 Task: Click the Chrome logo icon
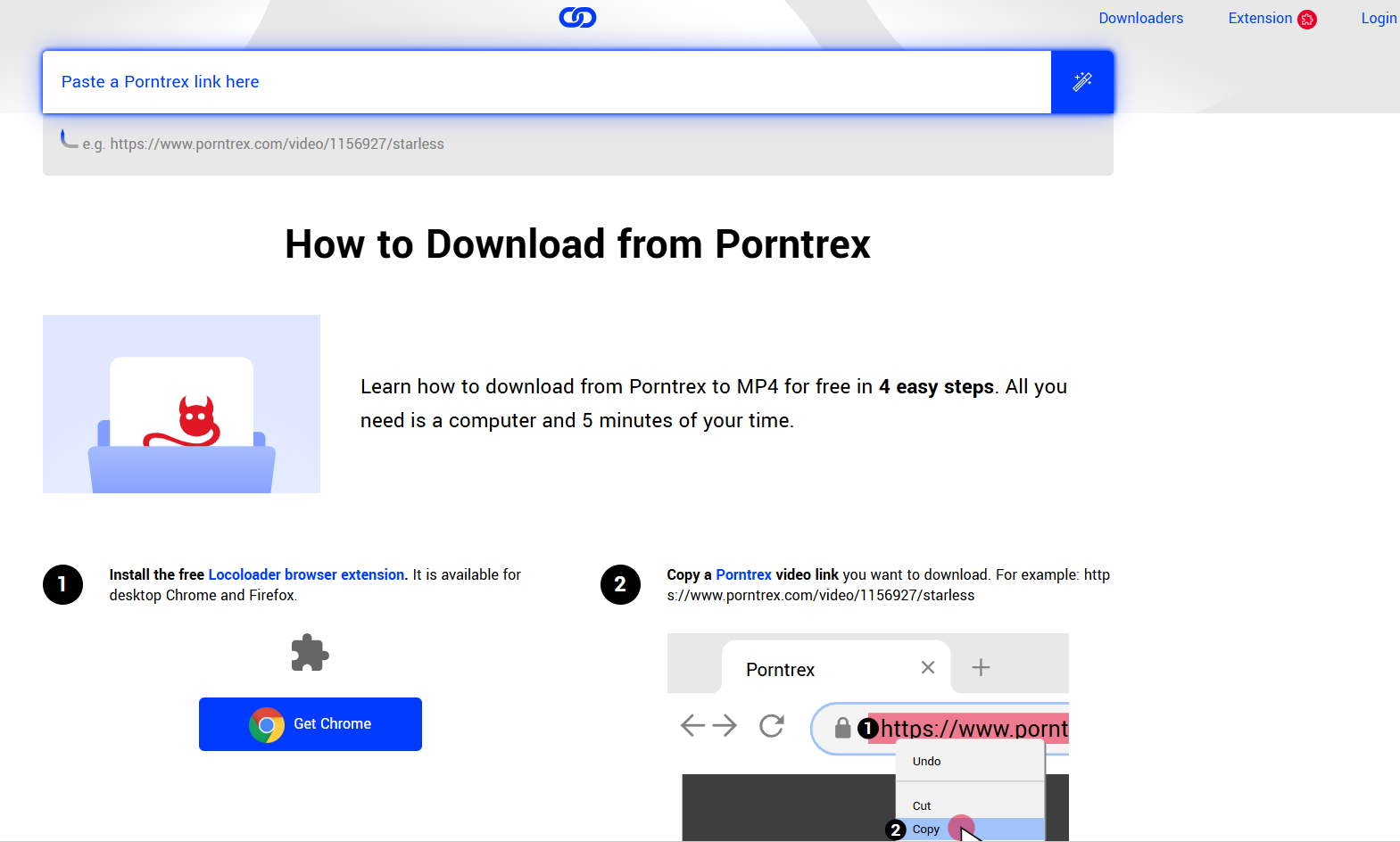267,724
